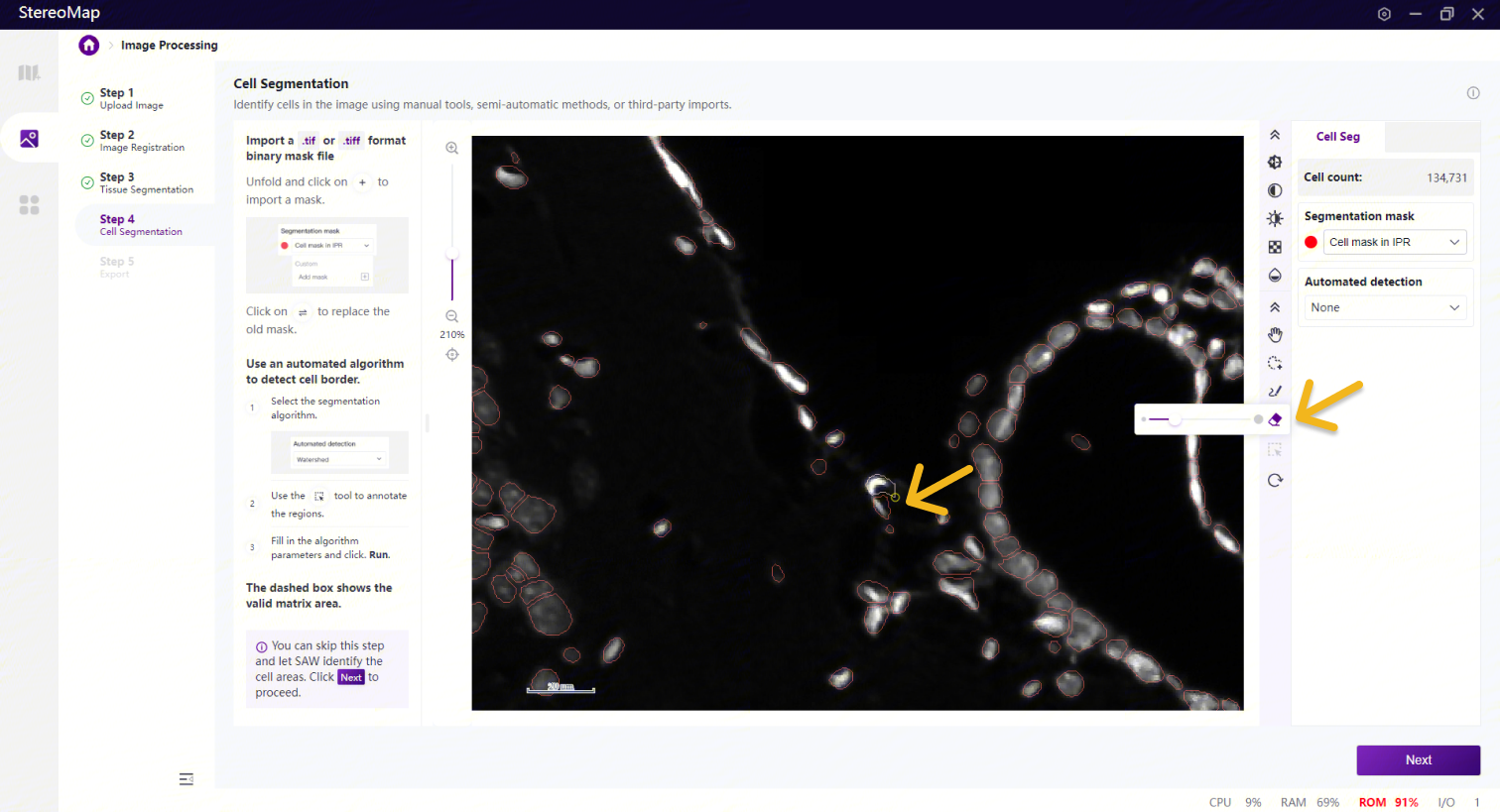Click the large dot for maximum eraser size
1500x812 pixels.
tap(1259, 419)
